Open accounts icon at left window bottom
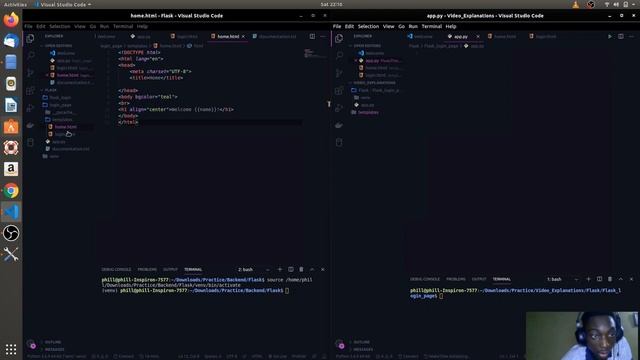 coord(31,344)
